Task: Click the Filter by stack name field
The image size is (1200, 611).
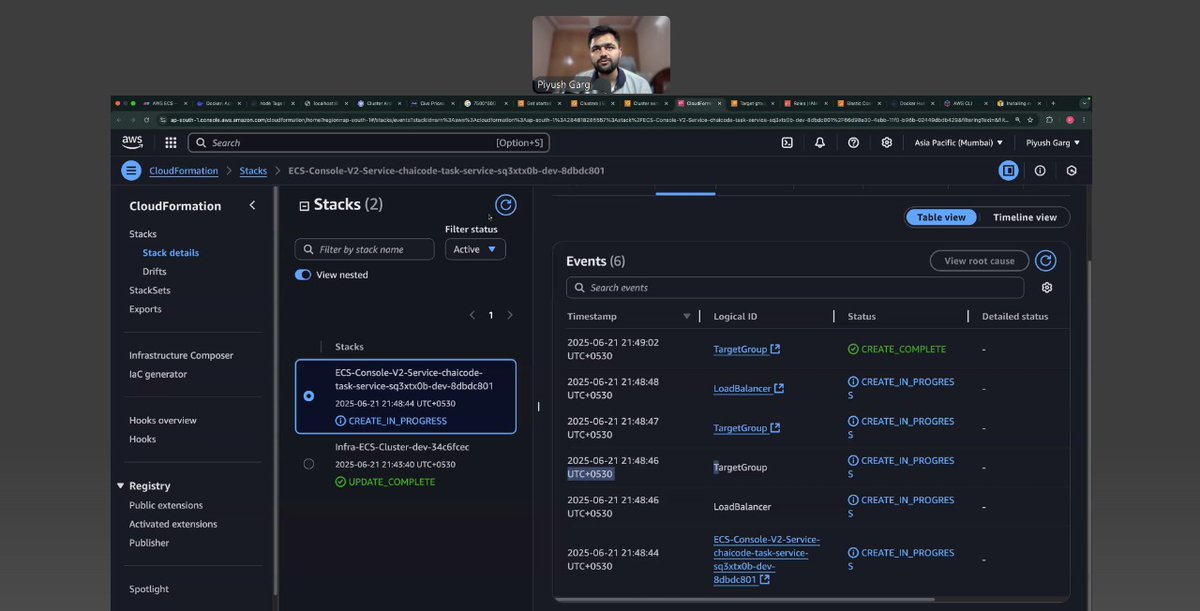Action: 365,249
